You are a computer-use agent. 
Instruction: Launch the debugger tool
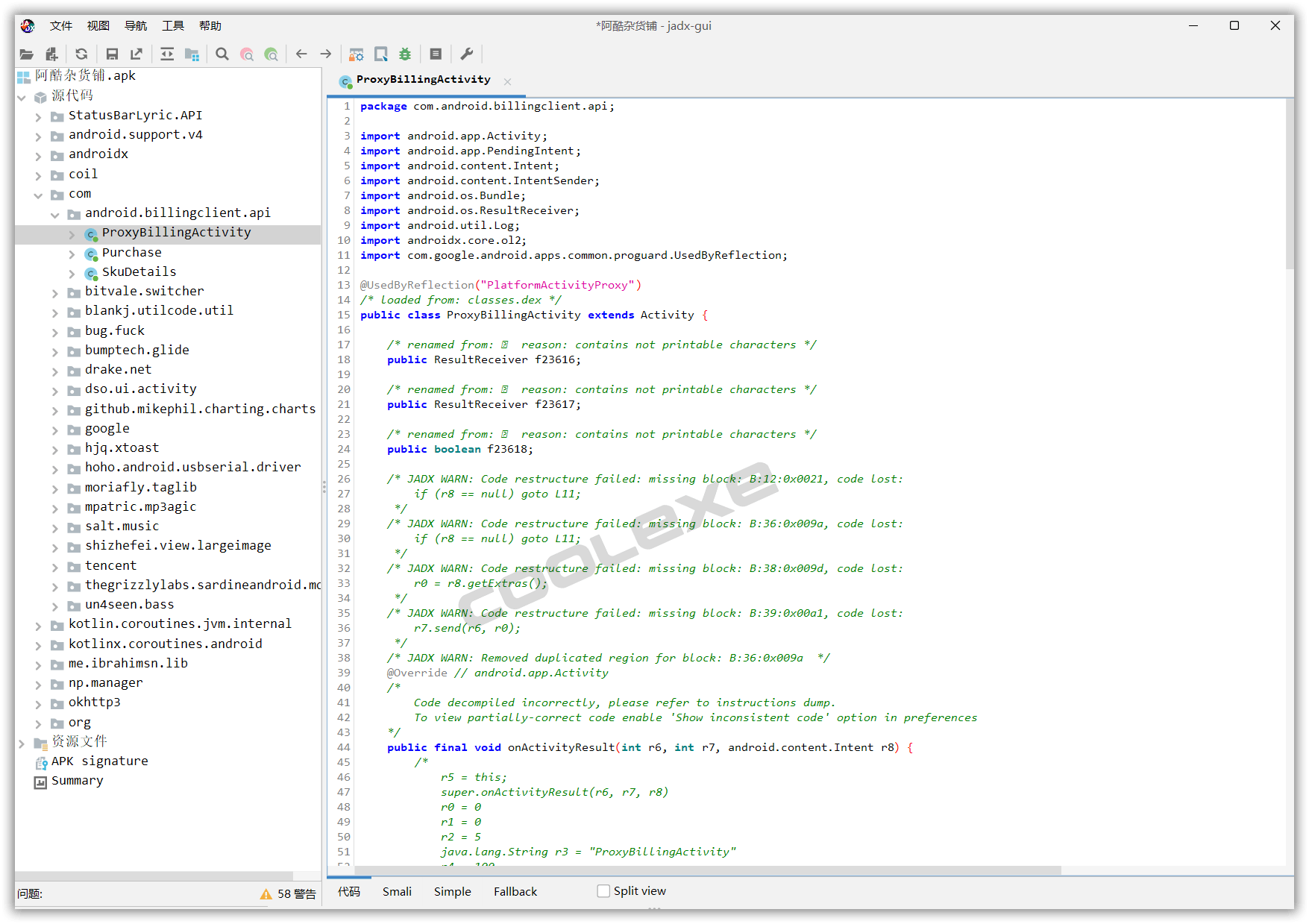pos(404,54)
